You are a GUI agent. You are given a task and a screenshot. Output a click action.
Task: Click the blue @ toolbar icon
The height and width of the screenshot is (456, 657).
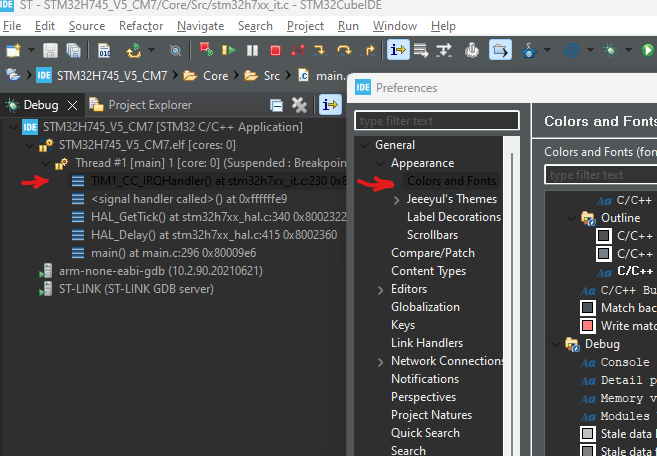pyautogui.click(x=572, y=50)
